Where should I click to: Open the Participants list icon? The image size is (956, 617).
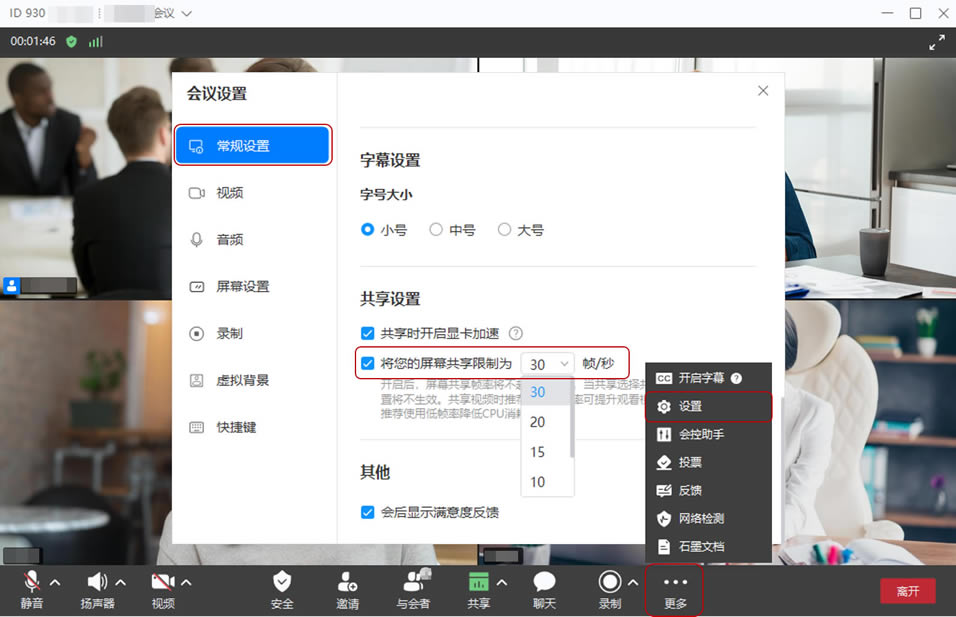412,582
